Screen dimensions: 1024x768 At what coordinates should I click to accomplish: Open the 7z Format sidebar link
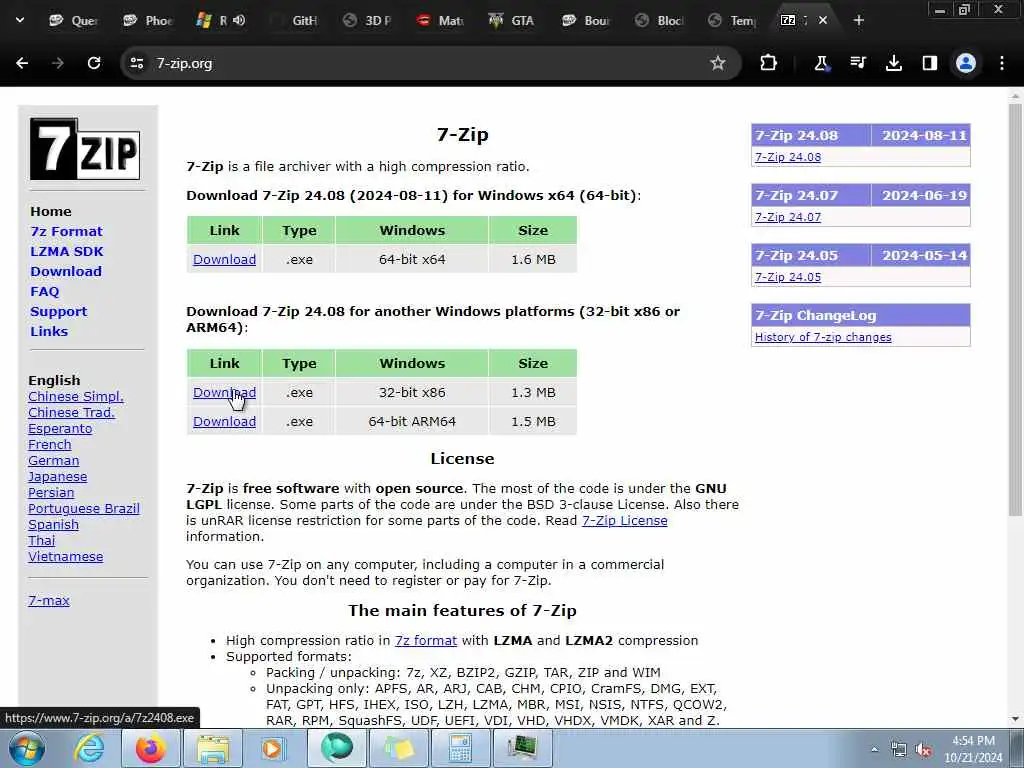(x=66, y=231)
